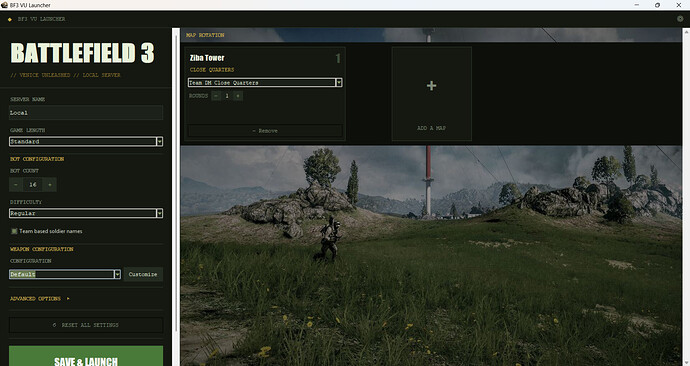690x366 pixels.
Task: Click the bot count value 16
Action: click(x=33, y=185)
